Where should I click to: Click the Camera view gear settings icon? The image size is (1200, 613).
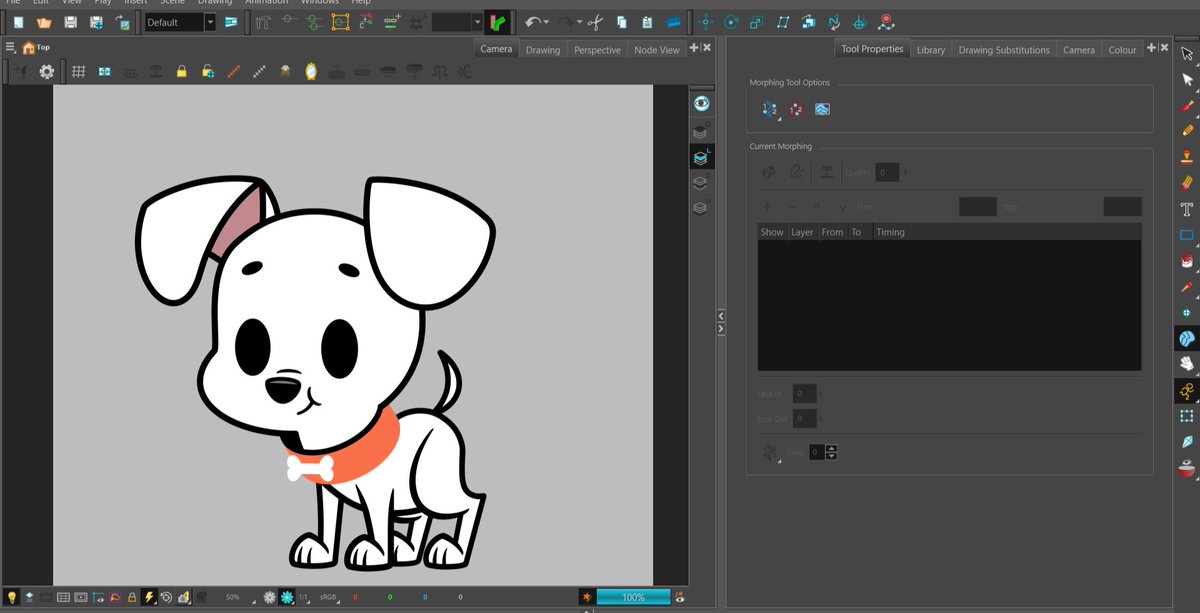(x=46, y=72)
